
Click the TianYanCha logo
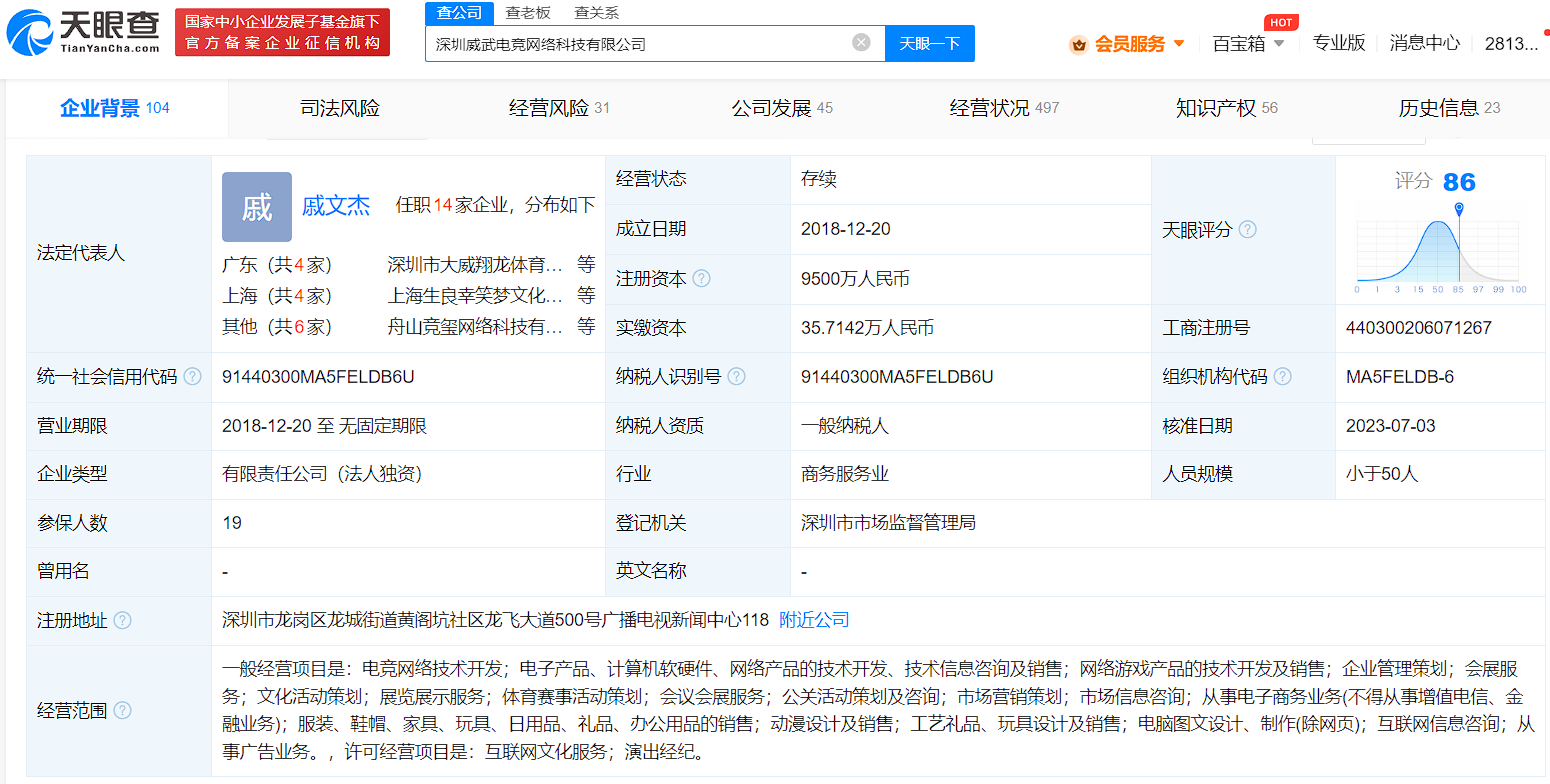83,32
